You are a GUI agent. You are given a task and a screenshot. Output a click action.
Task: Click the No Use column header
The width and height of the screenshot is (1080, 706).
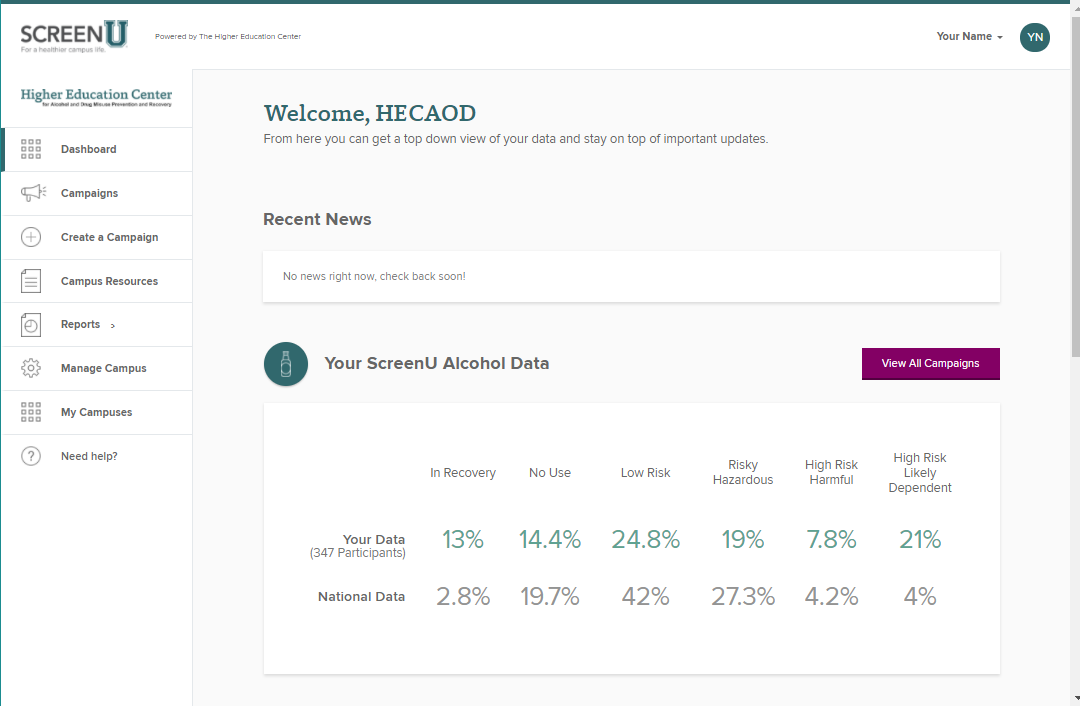[550, 473]
